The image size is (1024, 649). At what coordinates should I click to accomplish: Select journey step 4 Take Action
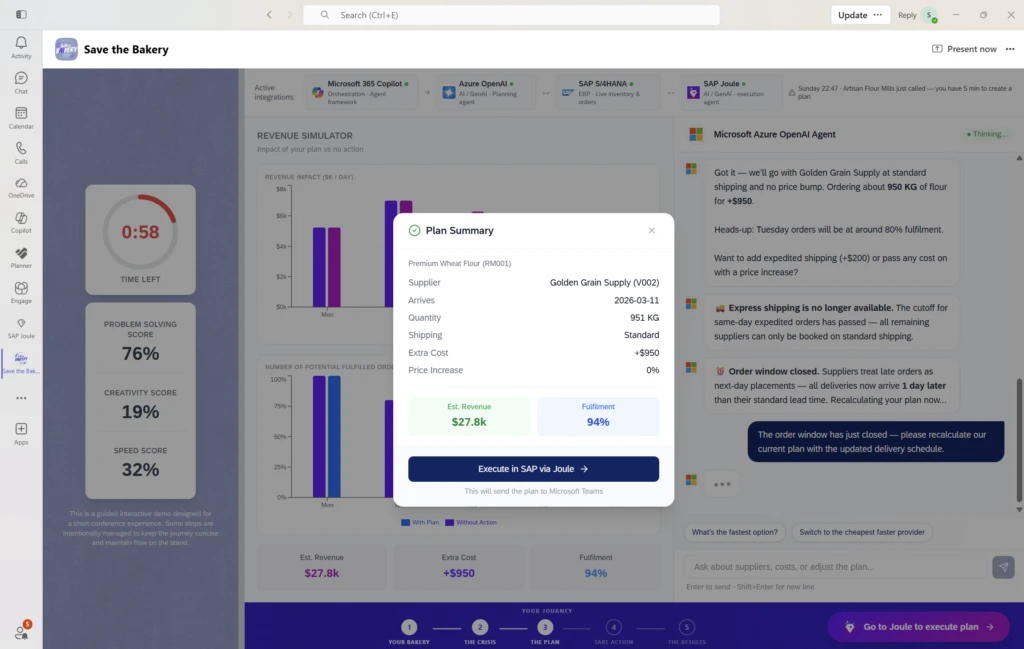point(613,627)
